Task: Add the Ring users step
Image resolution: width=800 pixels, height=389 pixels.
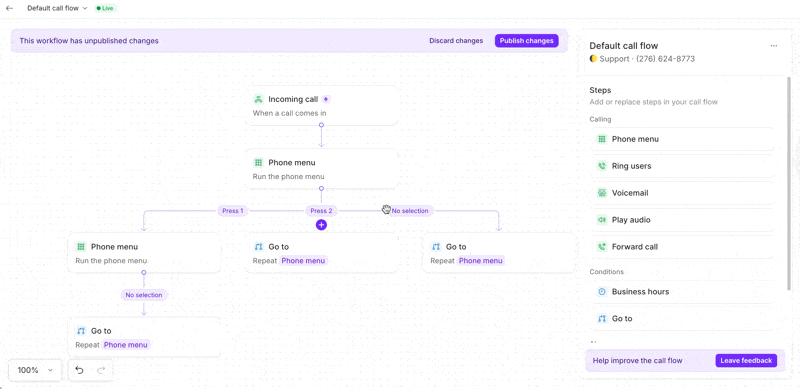Action: click(683, 166)
